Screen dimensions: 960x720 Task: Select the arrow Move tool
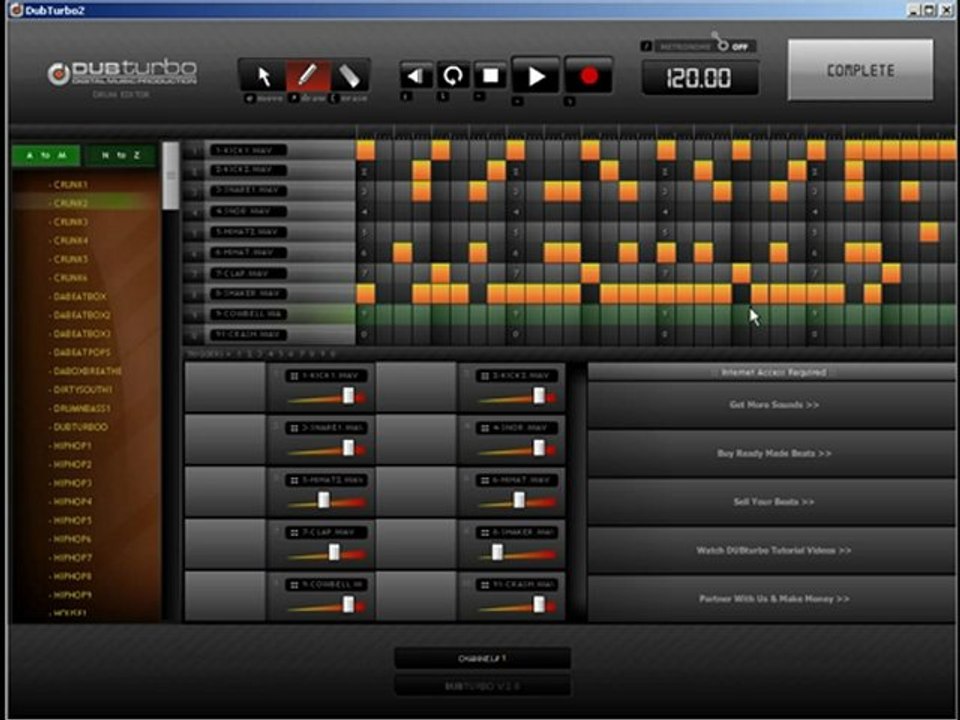coord(263,77)
